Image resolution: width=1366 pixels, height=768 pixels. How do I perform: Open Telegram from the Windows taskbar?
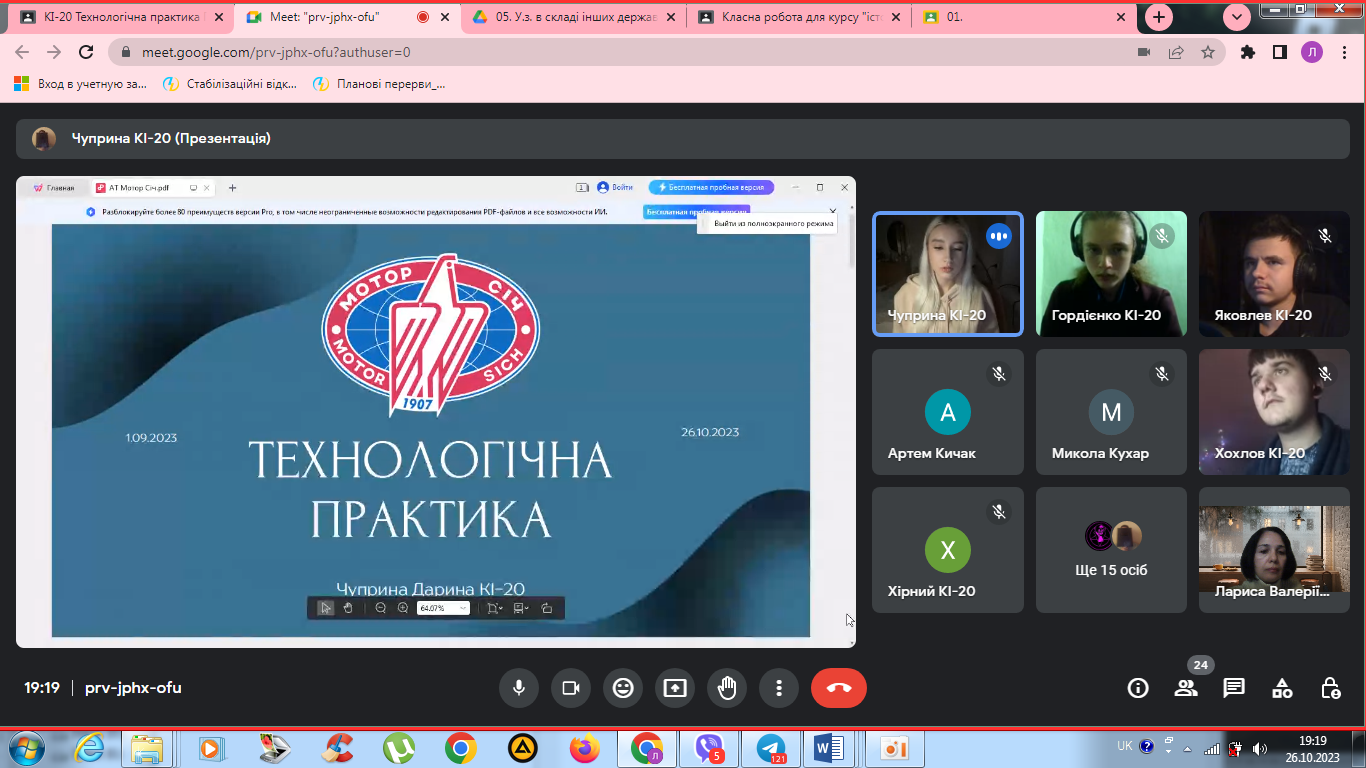coord(770,747)
